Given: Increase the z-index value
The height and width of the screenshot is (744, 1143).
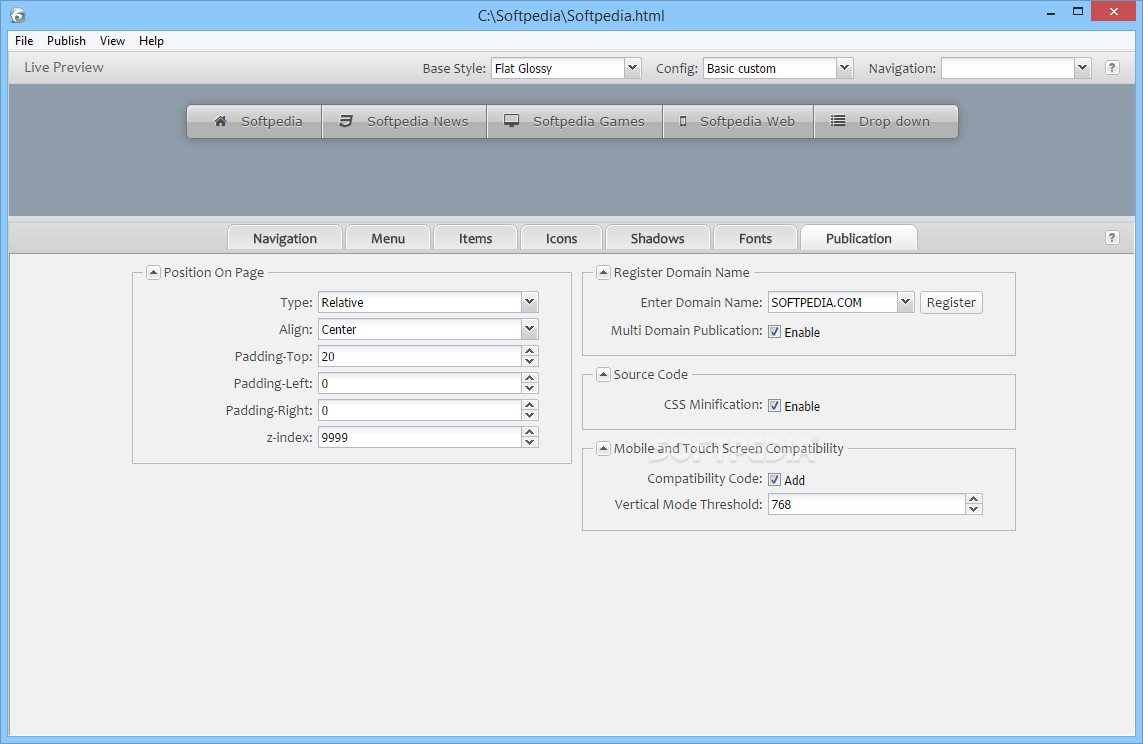Looking at the screenshot, I should click(x=530, y=432).
